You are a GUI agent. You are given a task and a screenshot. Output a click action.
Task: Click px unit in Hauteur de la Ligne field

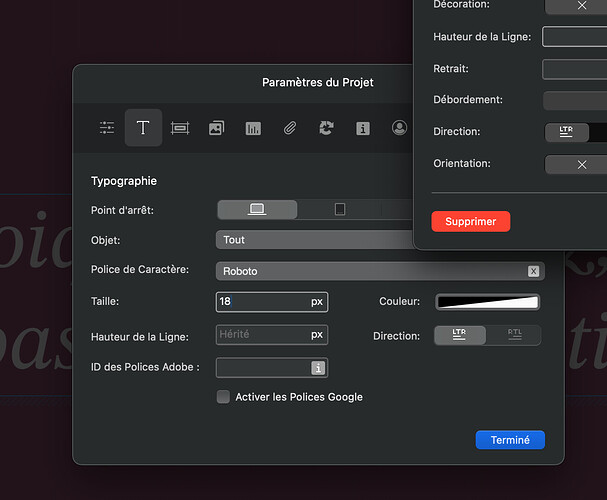[x=317, y=335]
